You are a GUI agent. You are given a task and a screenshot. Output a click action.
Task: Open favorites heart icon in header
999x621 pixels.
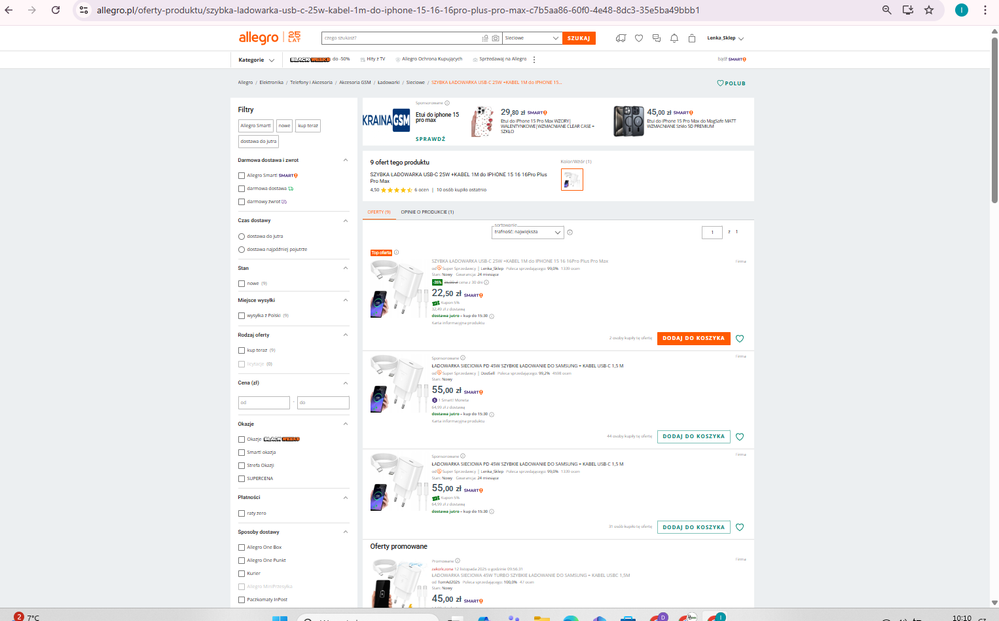click(639, 38)
